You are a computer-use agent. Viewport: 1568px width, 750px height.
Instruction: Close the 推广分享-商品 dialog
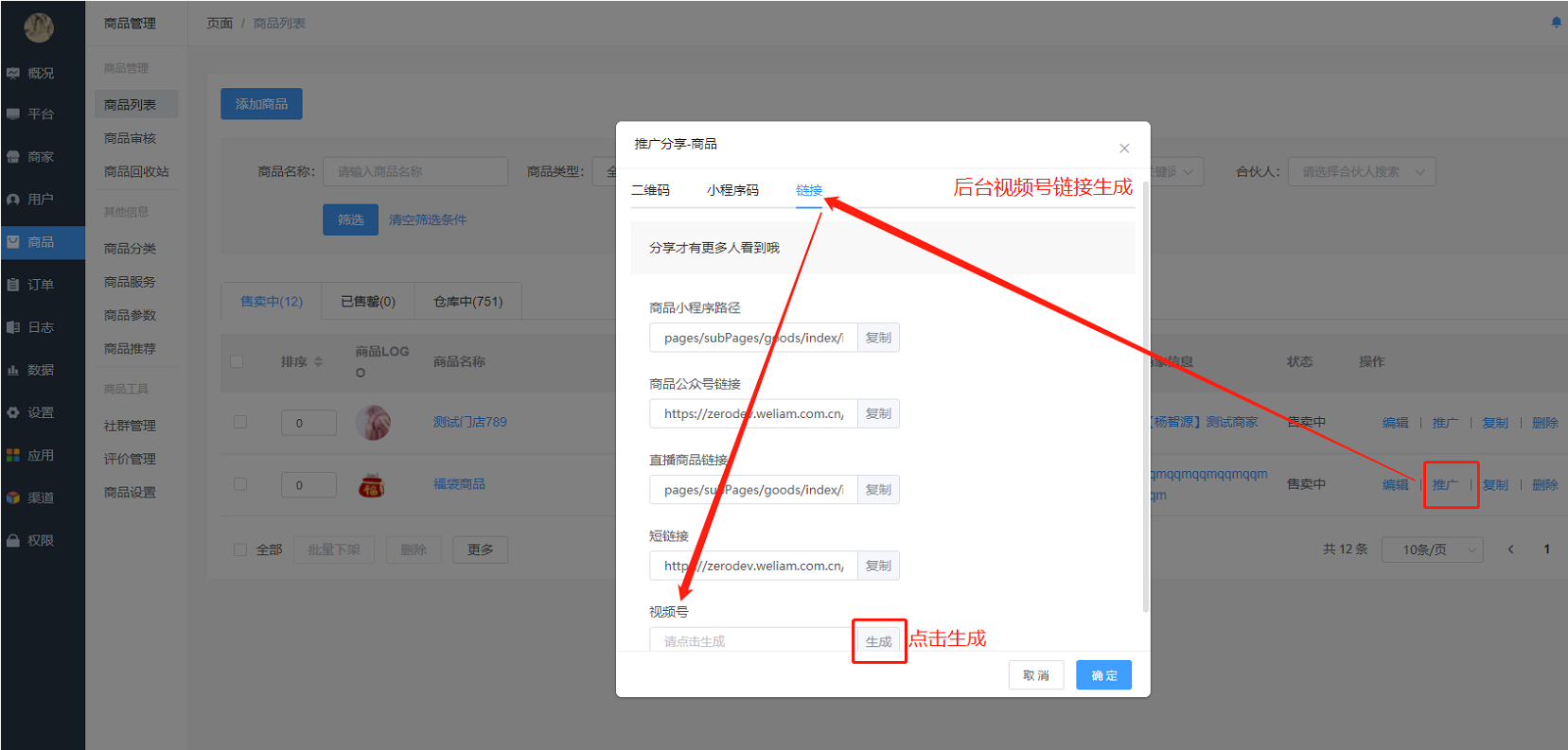click(x=1124, y=148)
